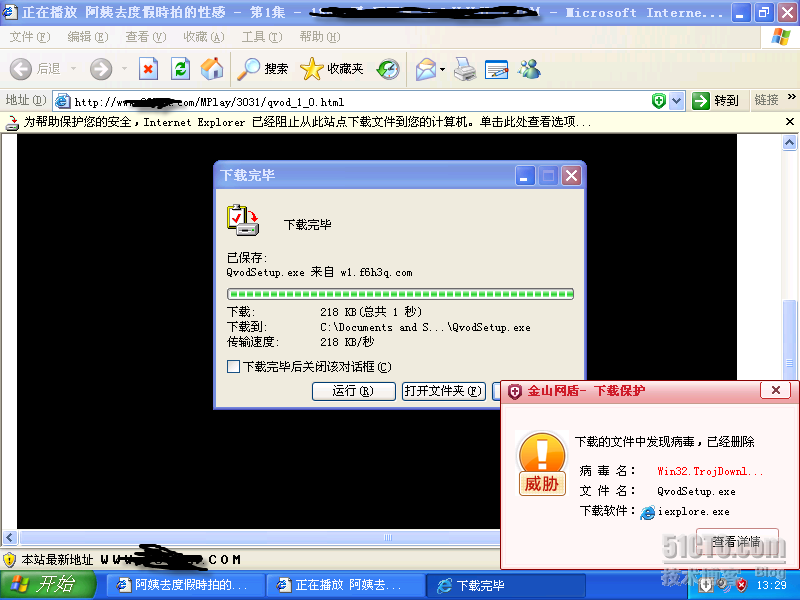
Task: Click the iexplore.exe icon in the alert
Action: tap(647, 512)
